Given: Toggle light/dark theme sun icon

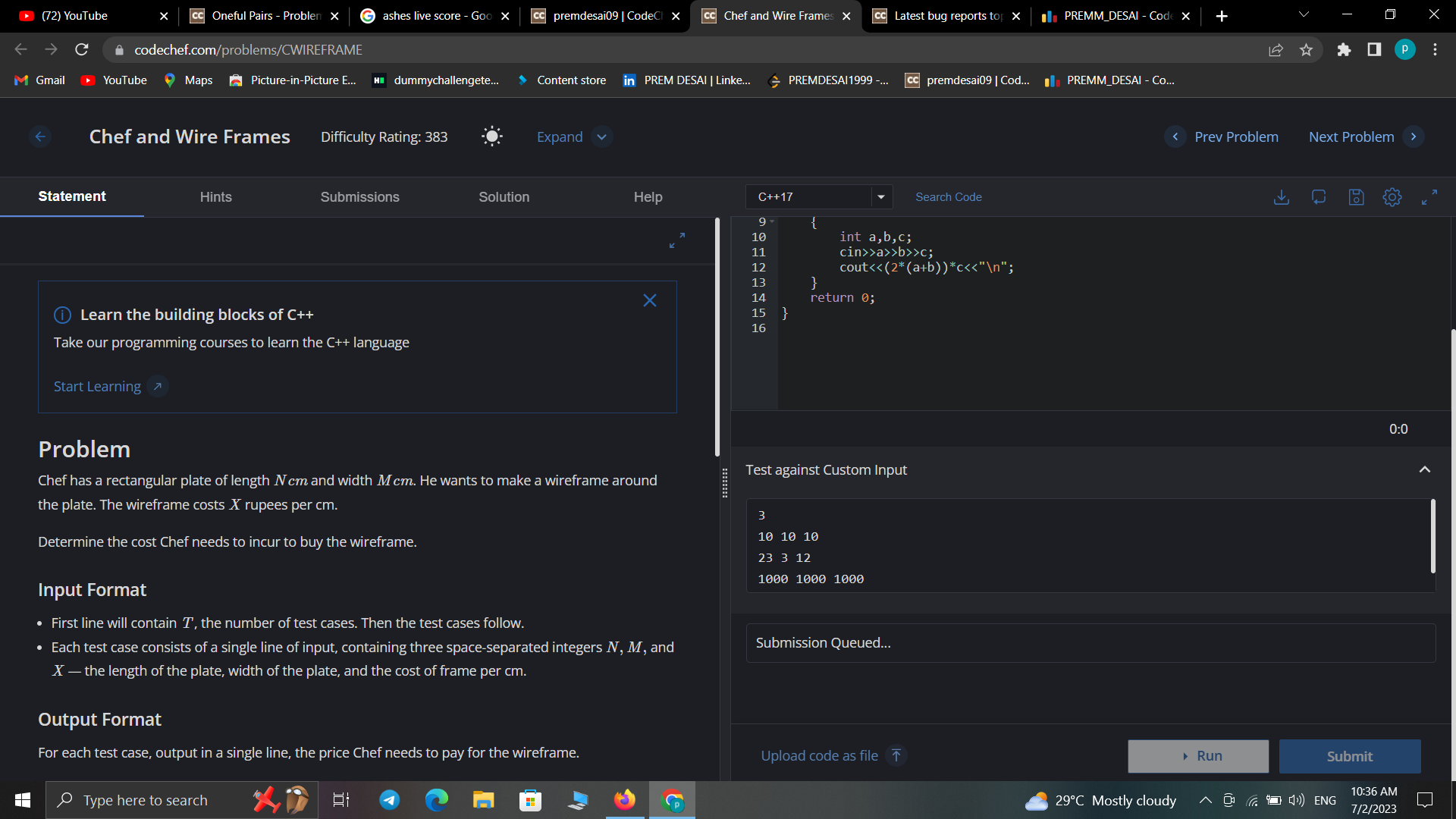Looking at the screenshot, I should click(492, 136).
